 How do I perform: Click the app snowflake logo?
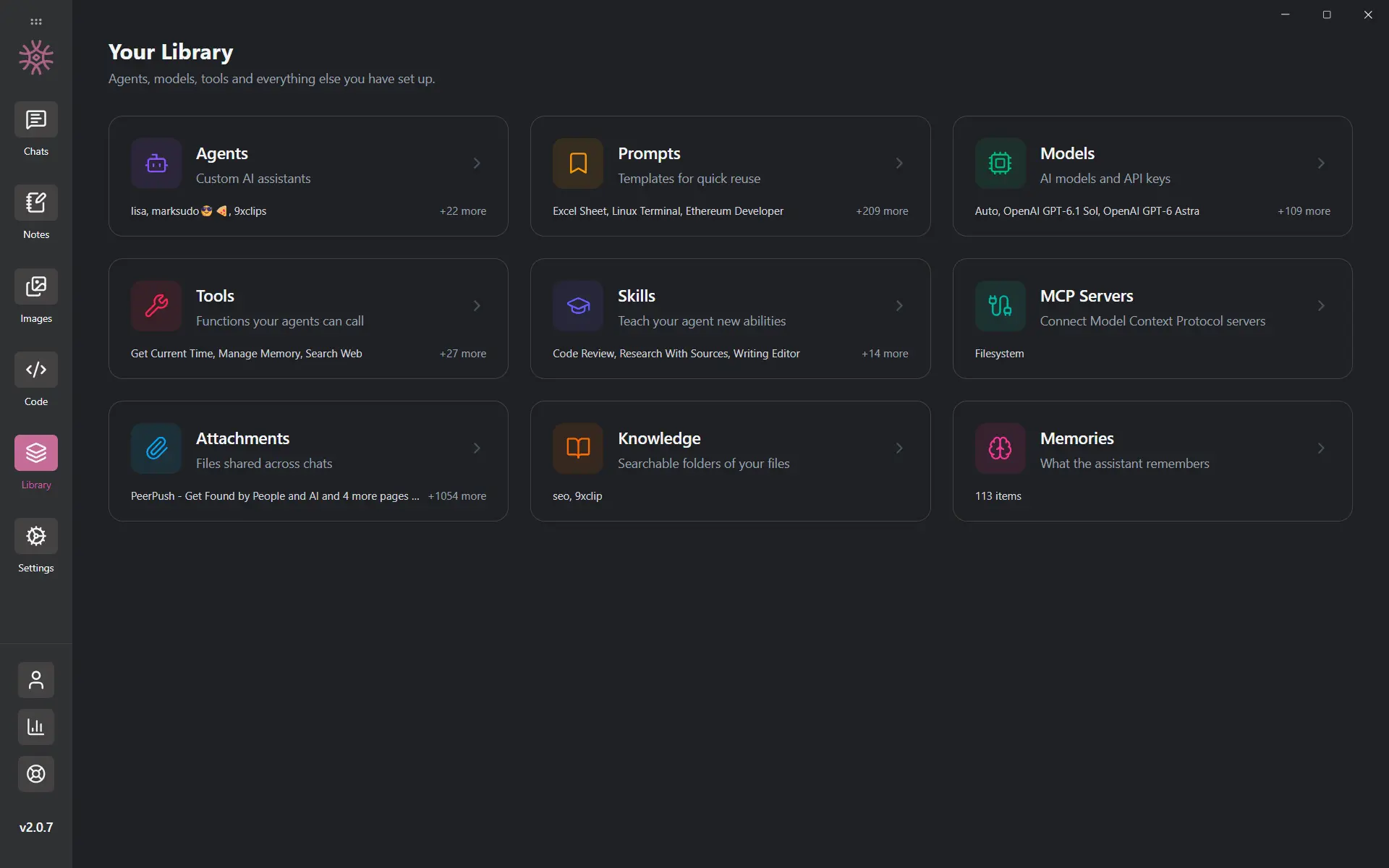click(36, 57)
